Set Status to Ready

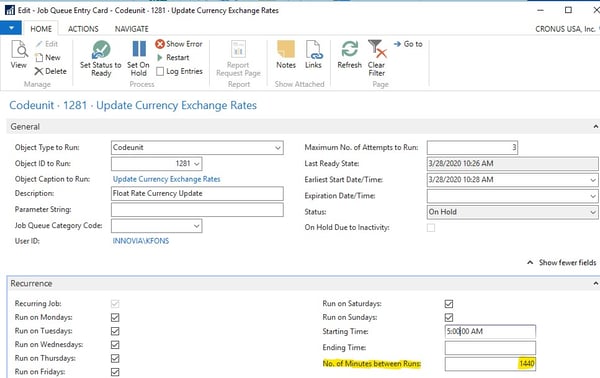coord(101,59)
